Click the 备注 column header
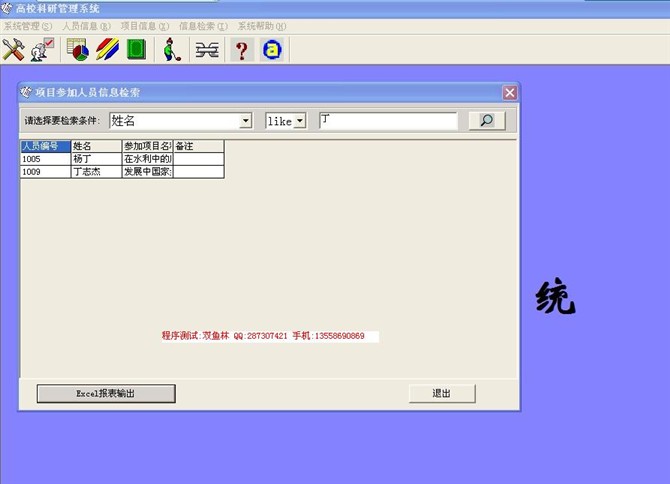Image resolution: width=670 pixels, height=484 pixels. tap(199, 146)
